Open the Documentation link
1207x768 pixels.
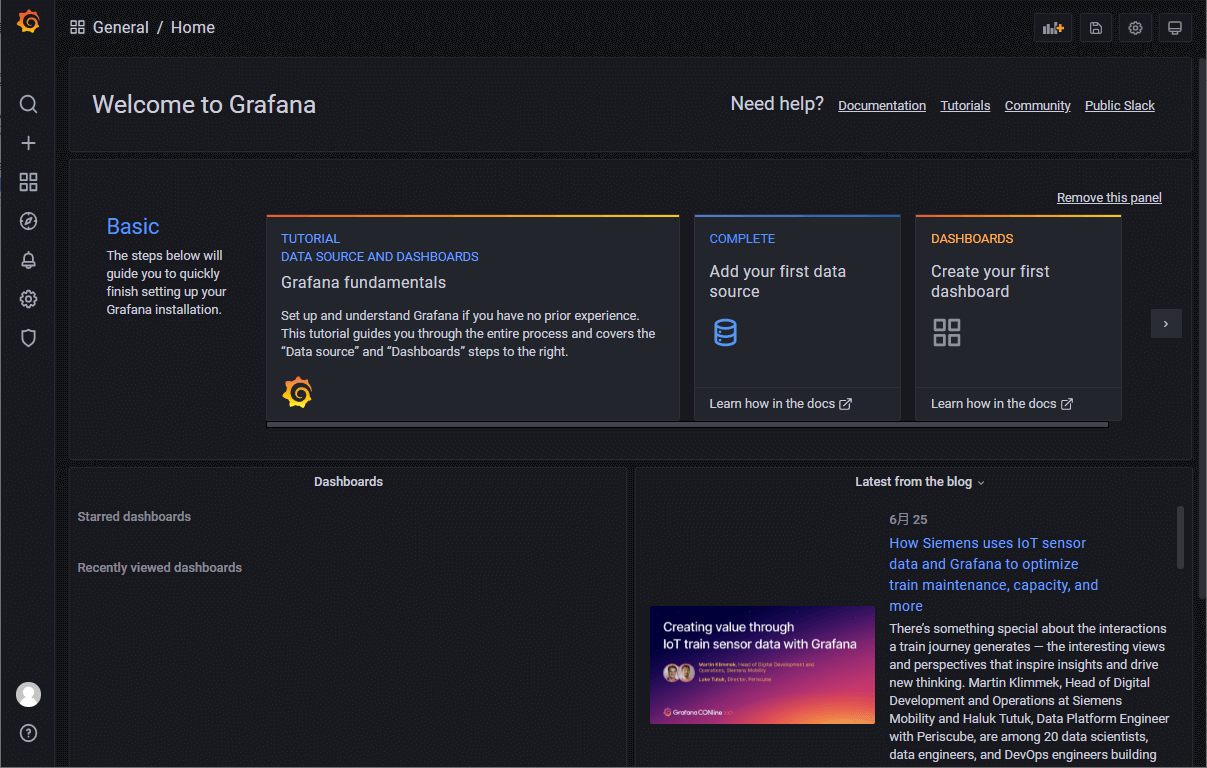coord(882,106)
